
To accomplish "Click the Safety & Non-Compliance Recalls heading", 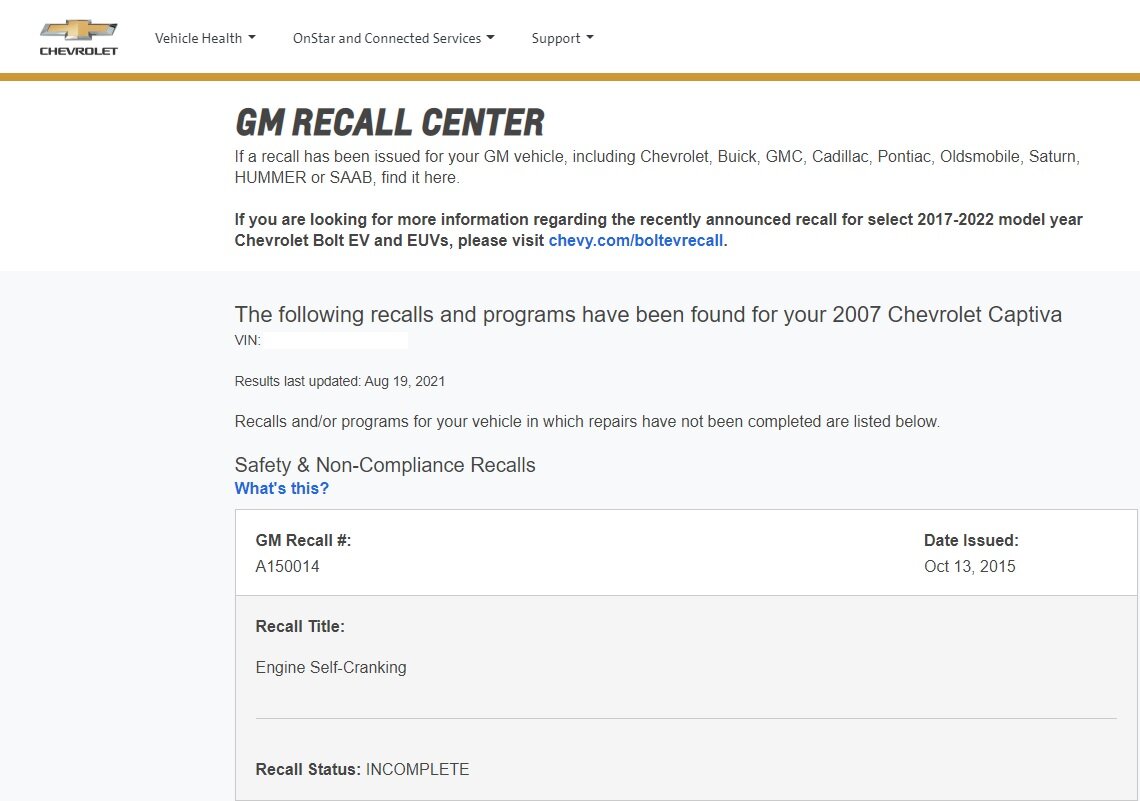I will [x=385, y=465].
